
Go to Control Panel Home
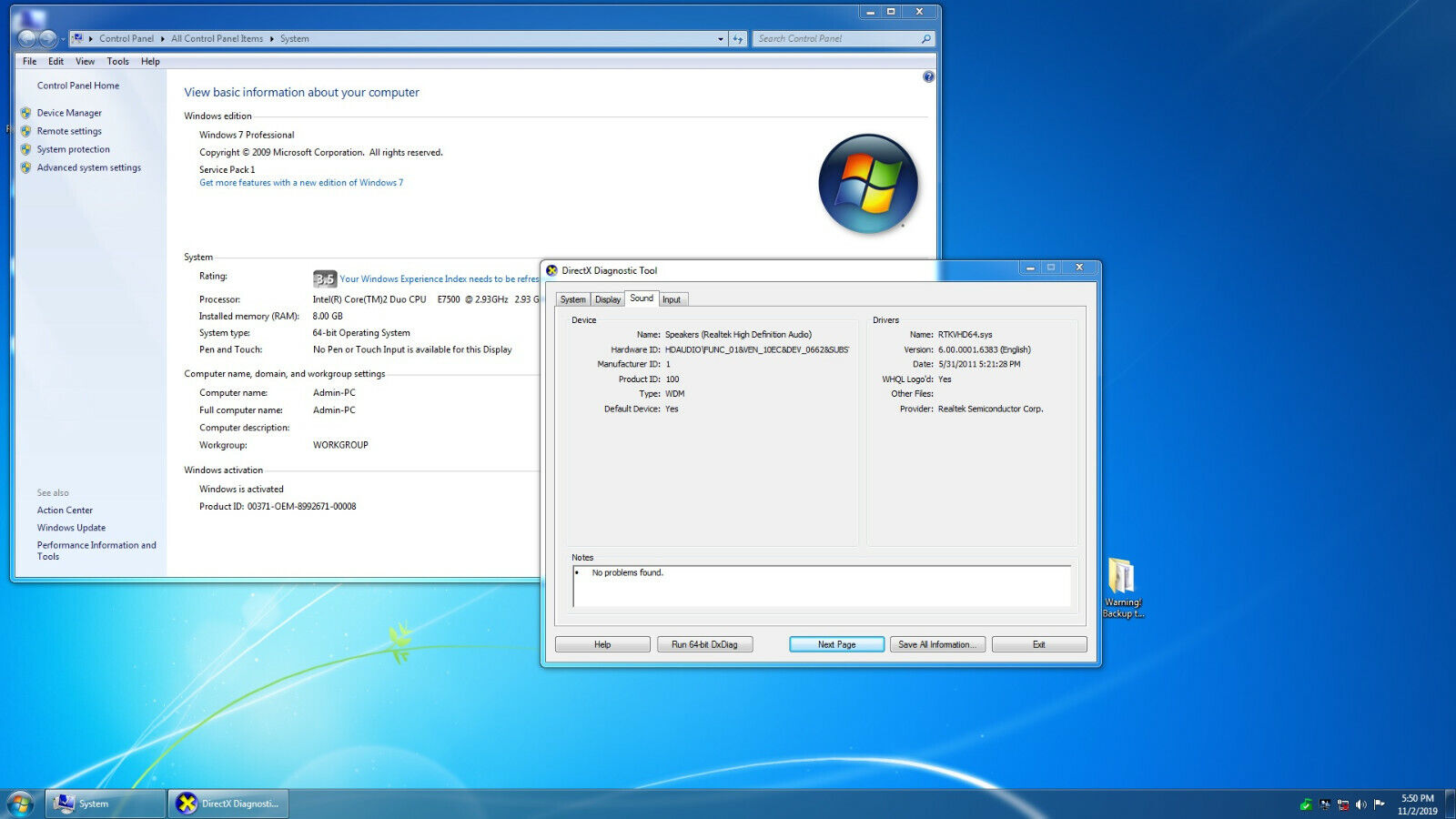[x=78, y=86]
